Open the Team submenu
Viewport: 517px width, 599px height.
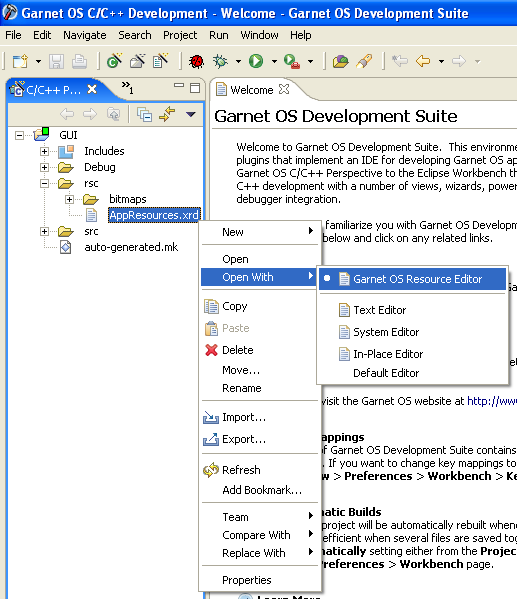[x=259, y=517]
